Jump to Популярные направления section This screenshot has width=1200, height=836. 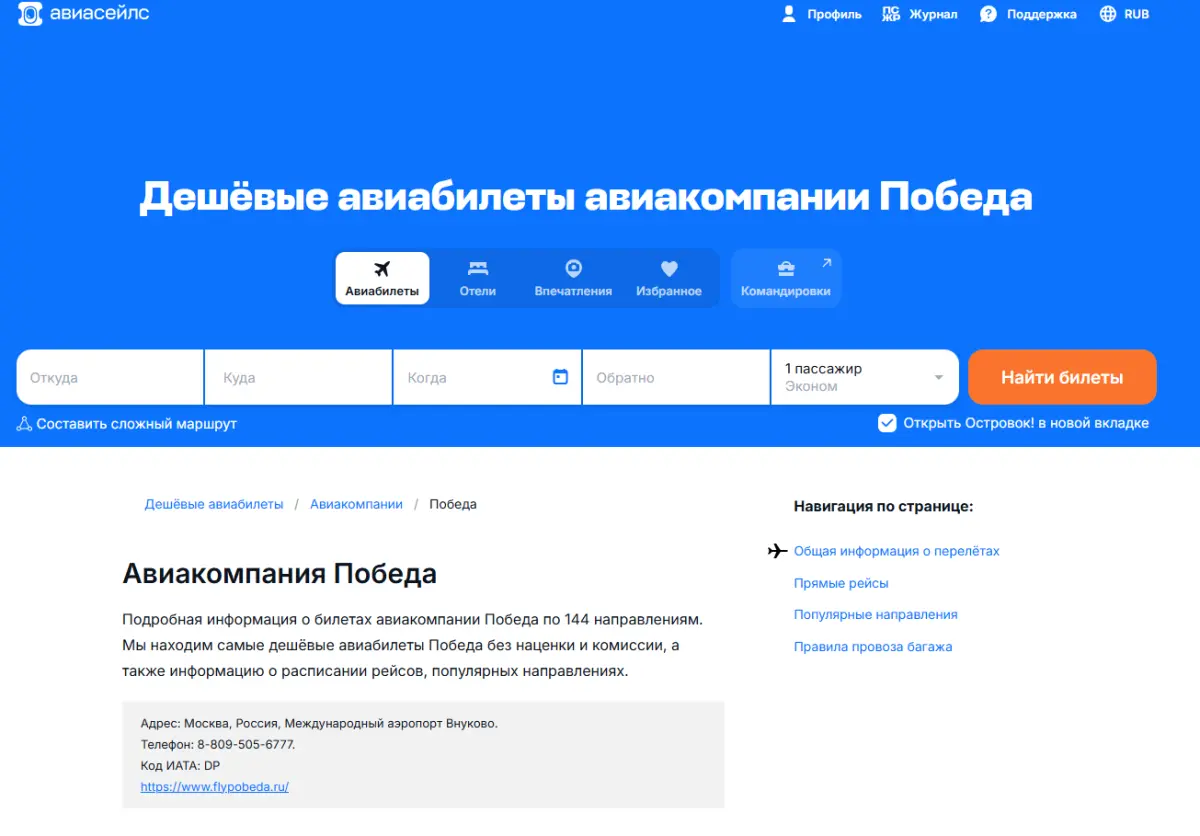point(876,615)
